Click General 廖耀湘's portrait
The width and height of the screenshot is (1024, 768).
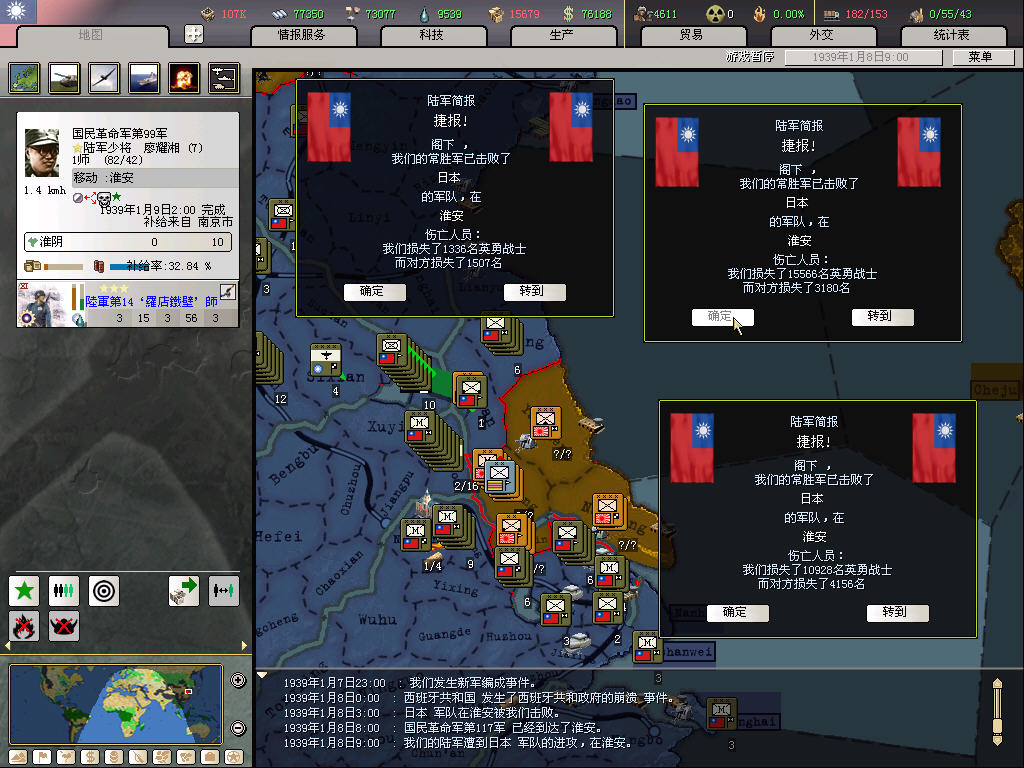(x=42, y=153)
